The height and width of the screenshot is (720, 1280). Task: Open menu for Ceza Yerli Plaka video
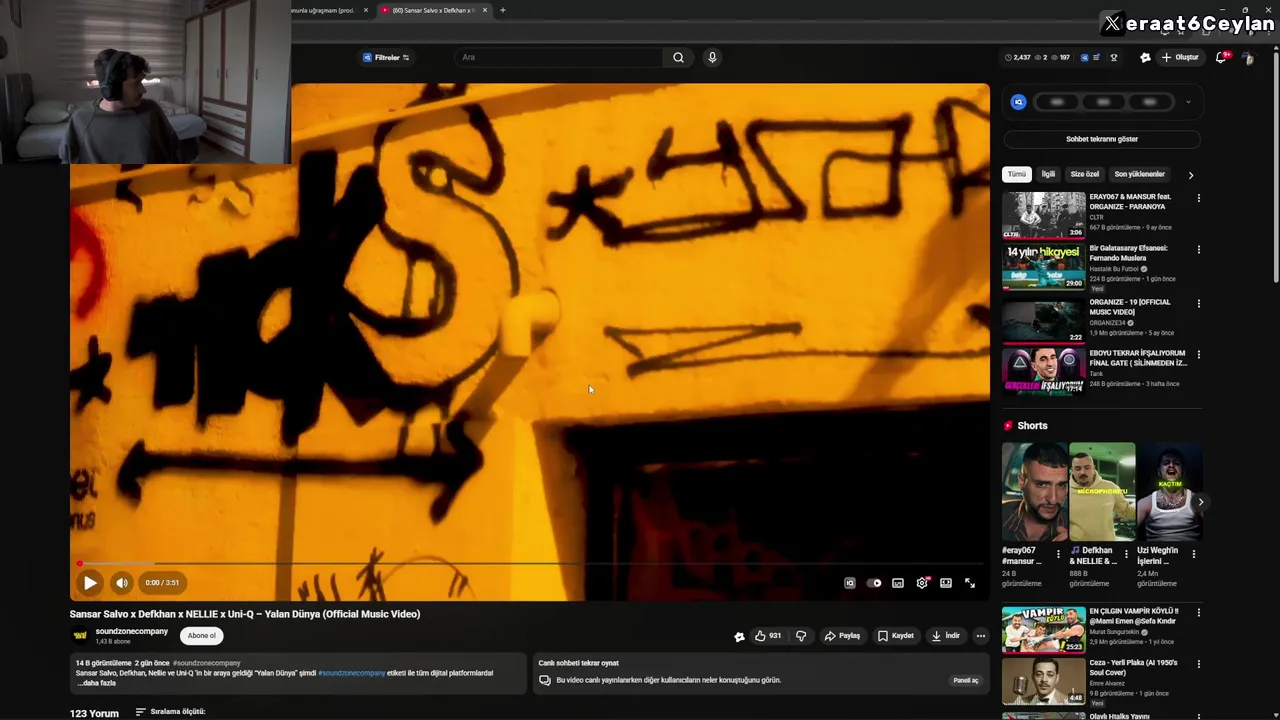click(x=1198, y=664)
